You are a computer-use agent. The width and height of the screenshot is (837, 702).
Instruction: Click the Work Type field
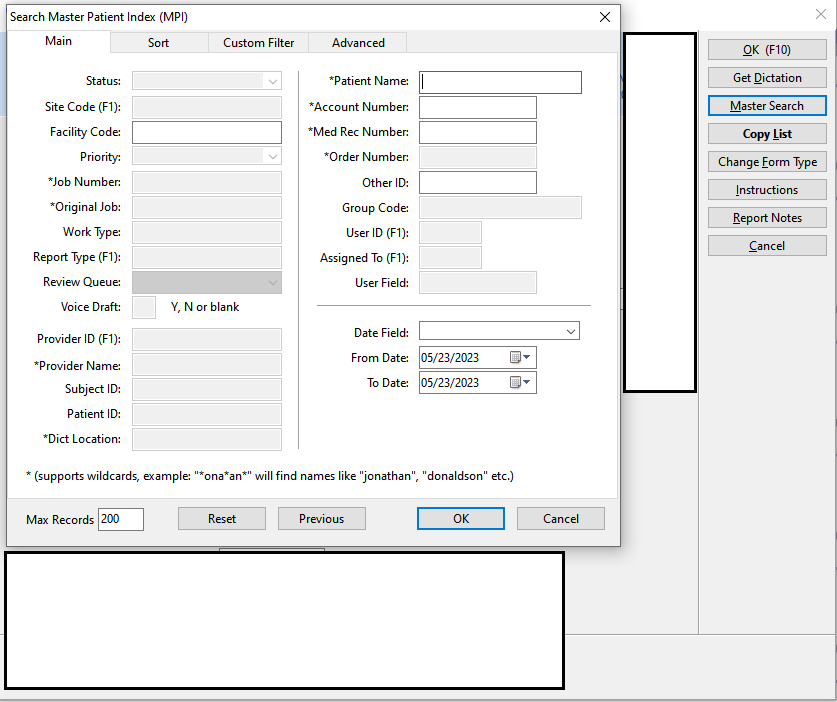coord(207,233)
